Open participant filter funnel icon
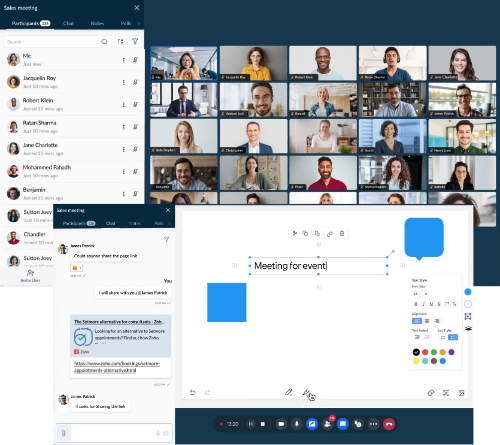 (135, 41)
